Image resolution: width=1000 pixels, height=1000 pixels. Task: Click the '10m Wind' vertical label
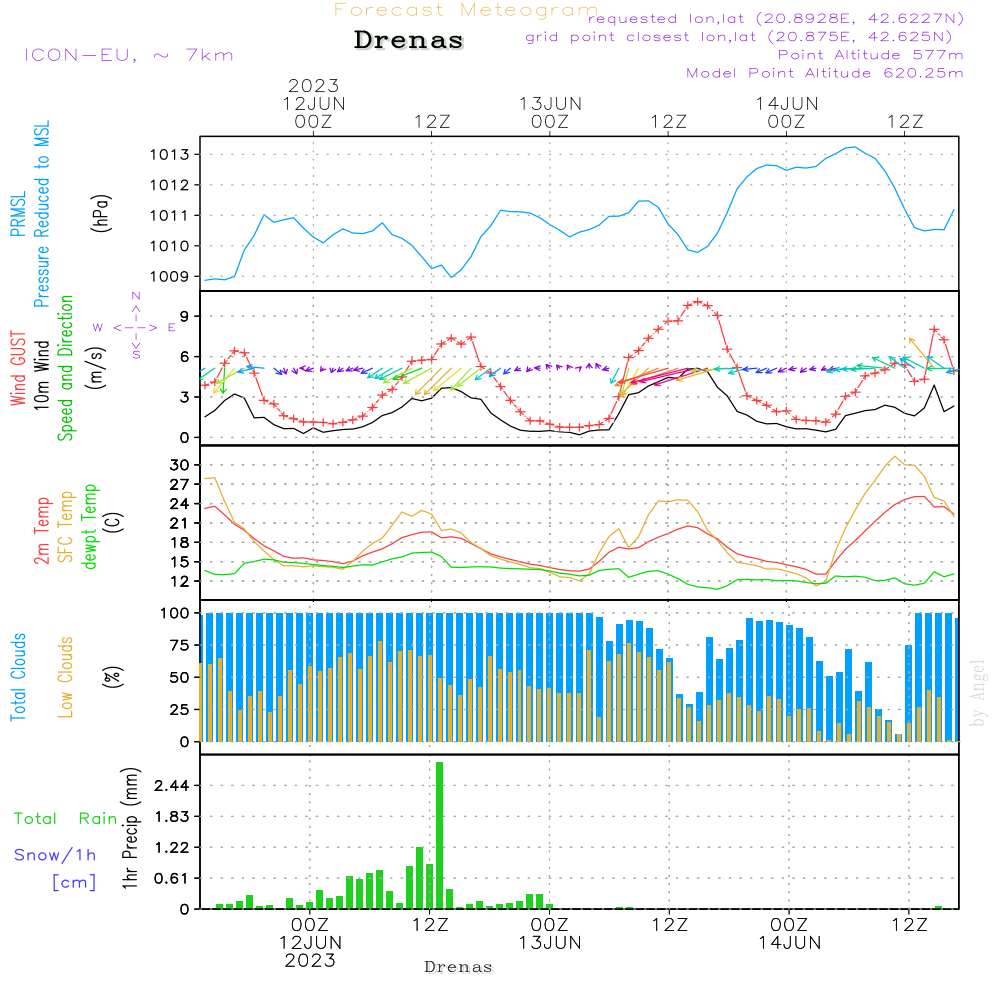click(x=41, y=375)
